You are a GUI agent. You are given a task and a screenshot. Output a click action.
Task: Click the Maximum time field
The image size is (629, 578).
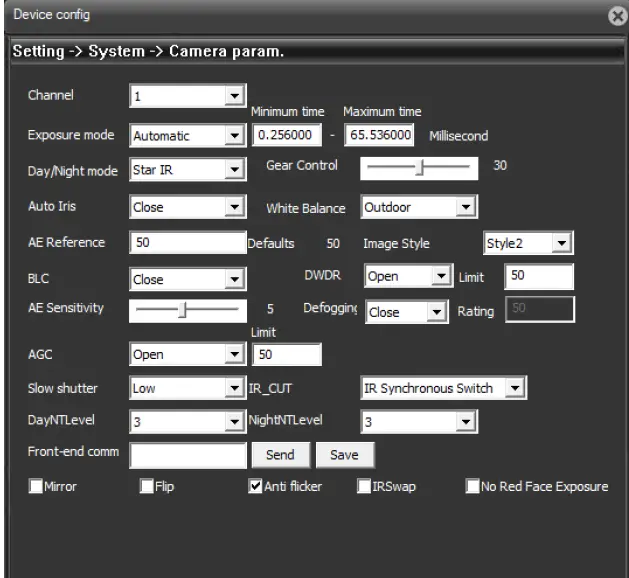(379, 135)
